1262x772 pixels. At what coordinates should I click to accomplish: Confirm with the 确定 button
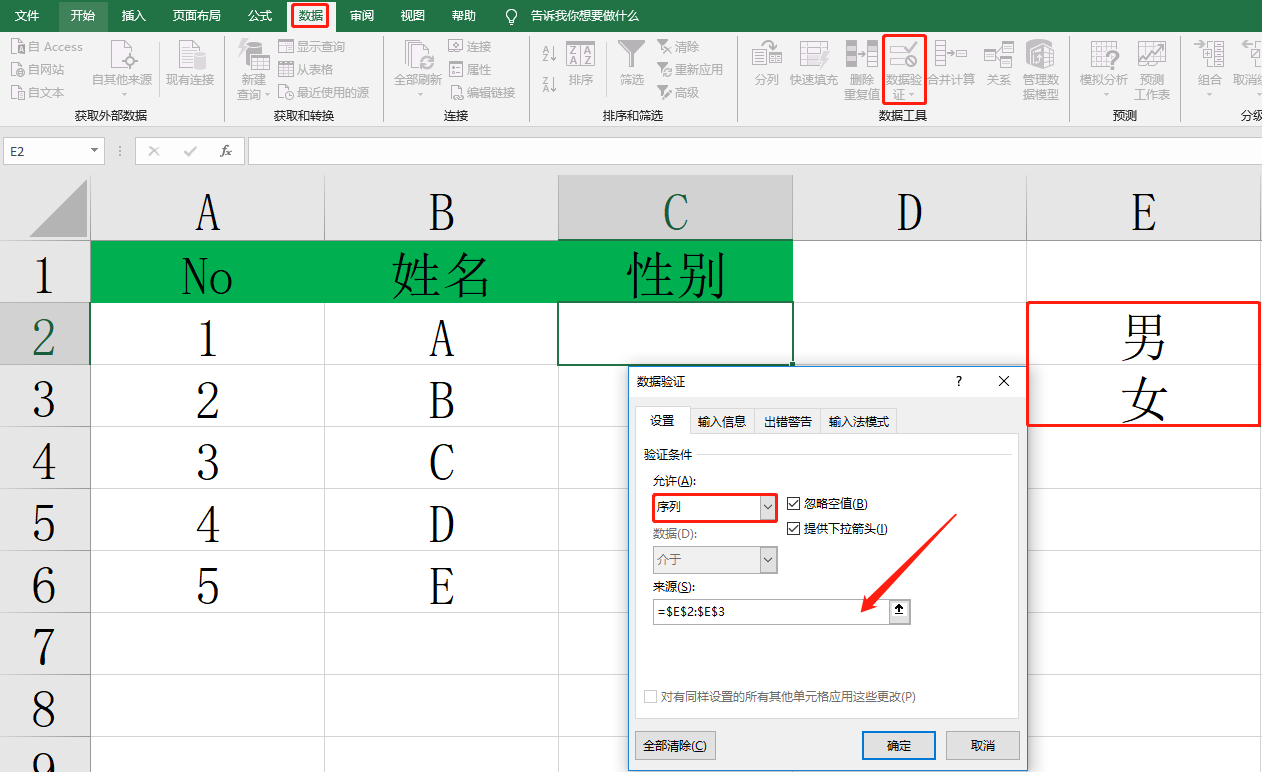899,746
